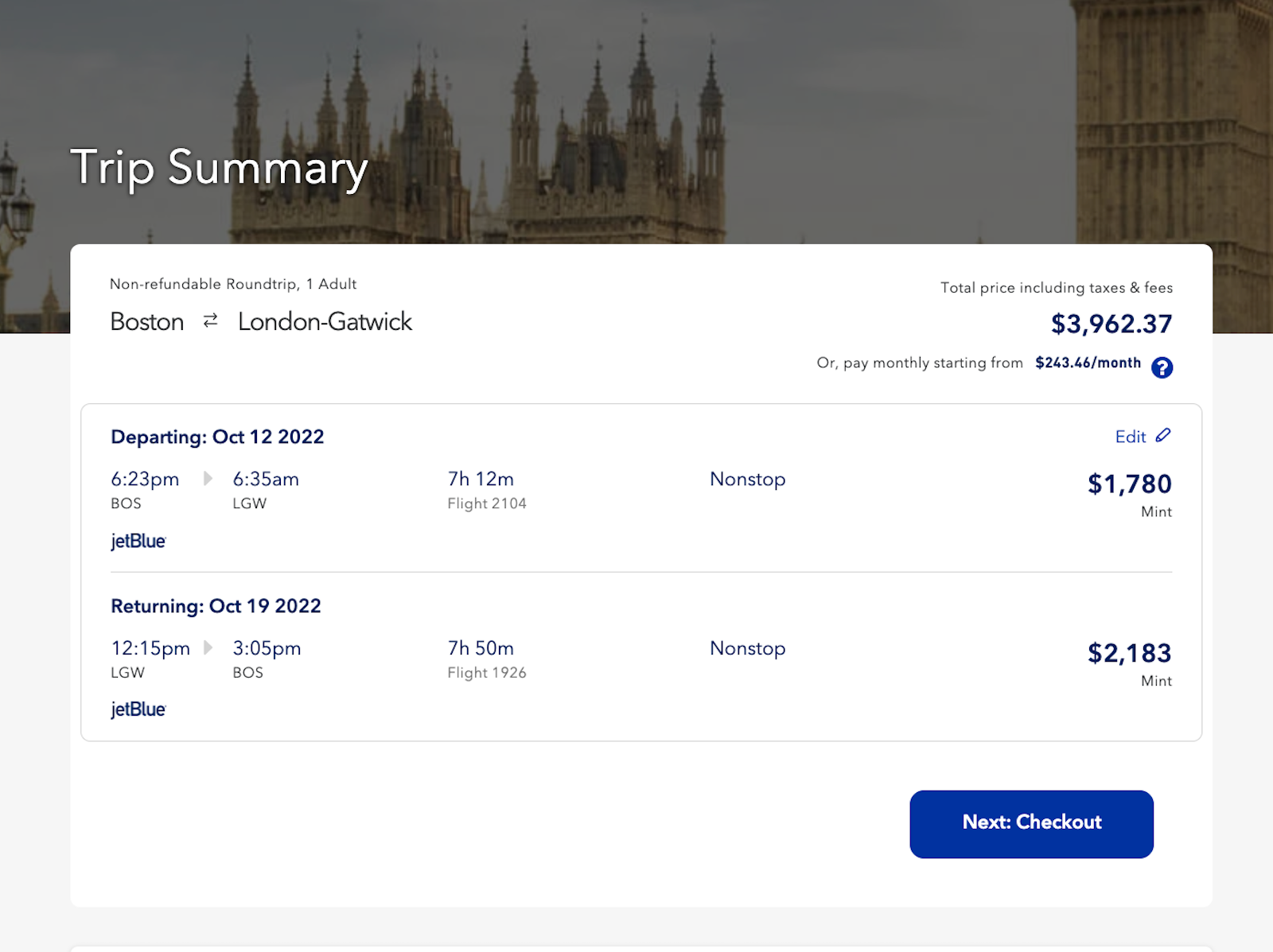
Task: Click the arrow between 12:15pm and 3:05pm
Action: [x=207, y=648]
